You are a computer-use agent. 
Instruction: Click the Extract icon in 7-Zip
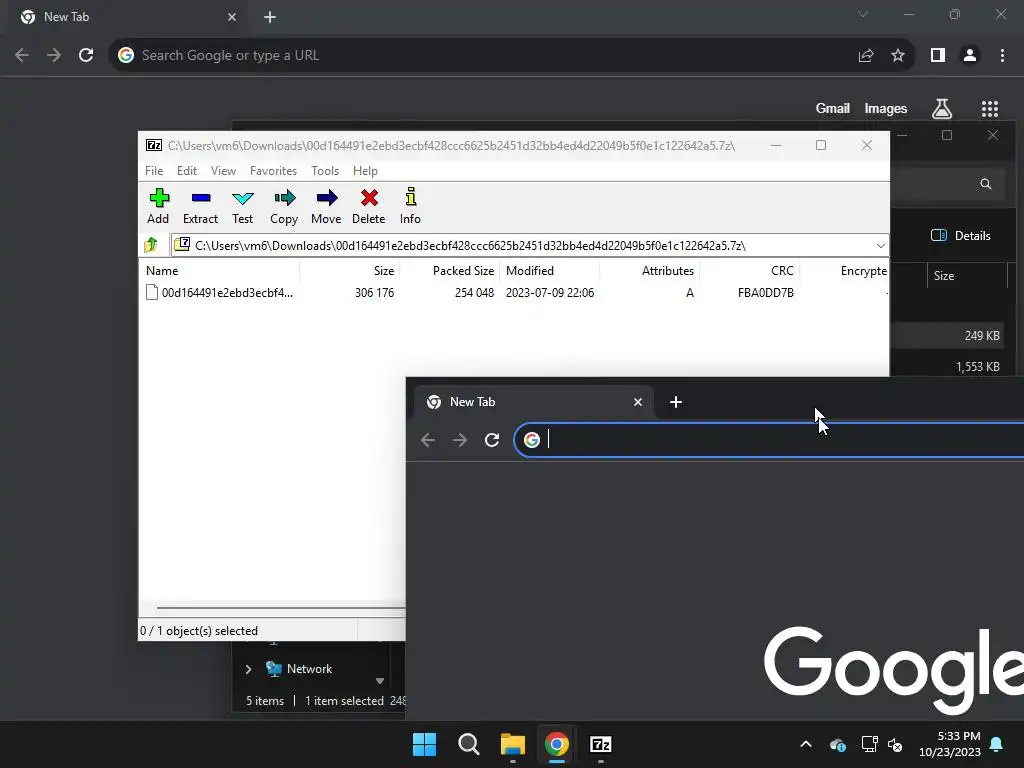(200, 206)
